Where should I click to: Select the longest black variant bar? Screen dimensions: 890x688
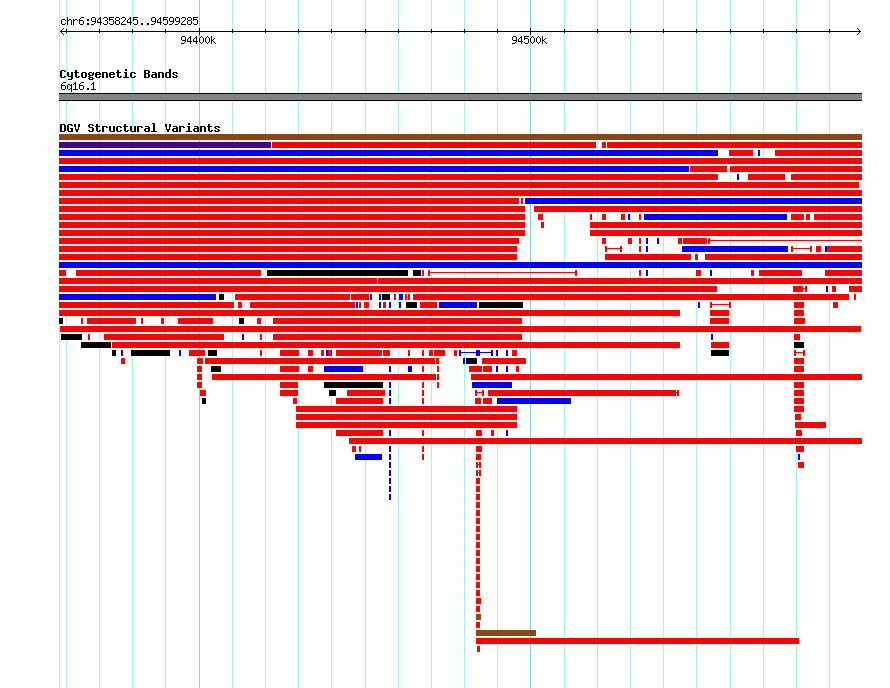click(337, 273)
